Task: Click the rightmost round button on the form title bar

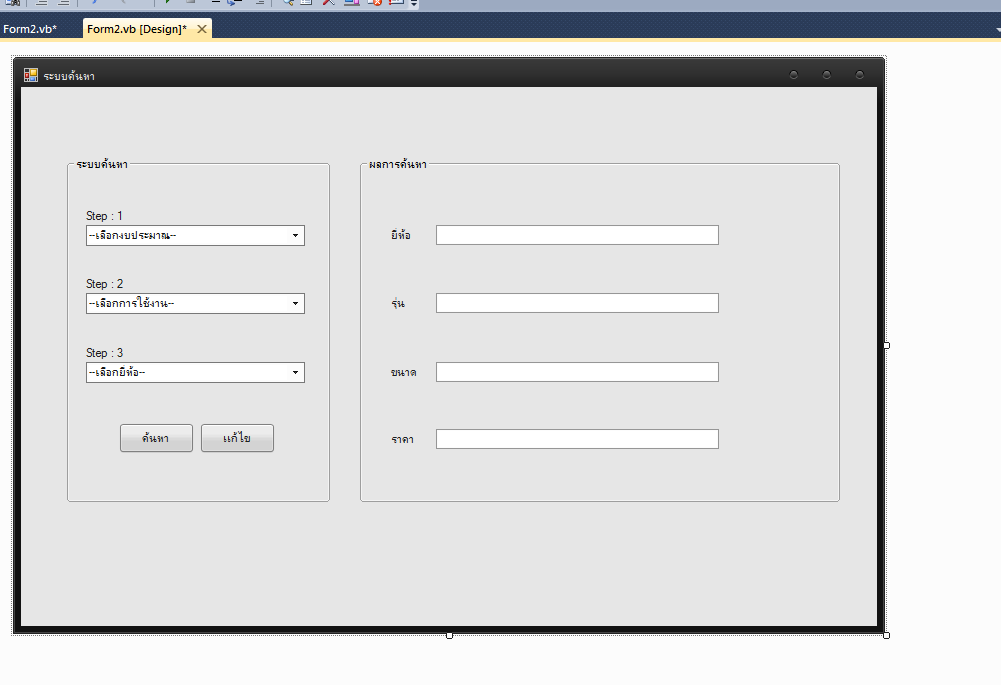Action: pyautogui.click(x=859, y=75)
